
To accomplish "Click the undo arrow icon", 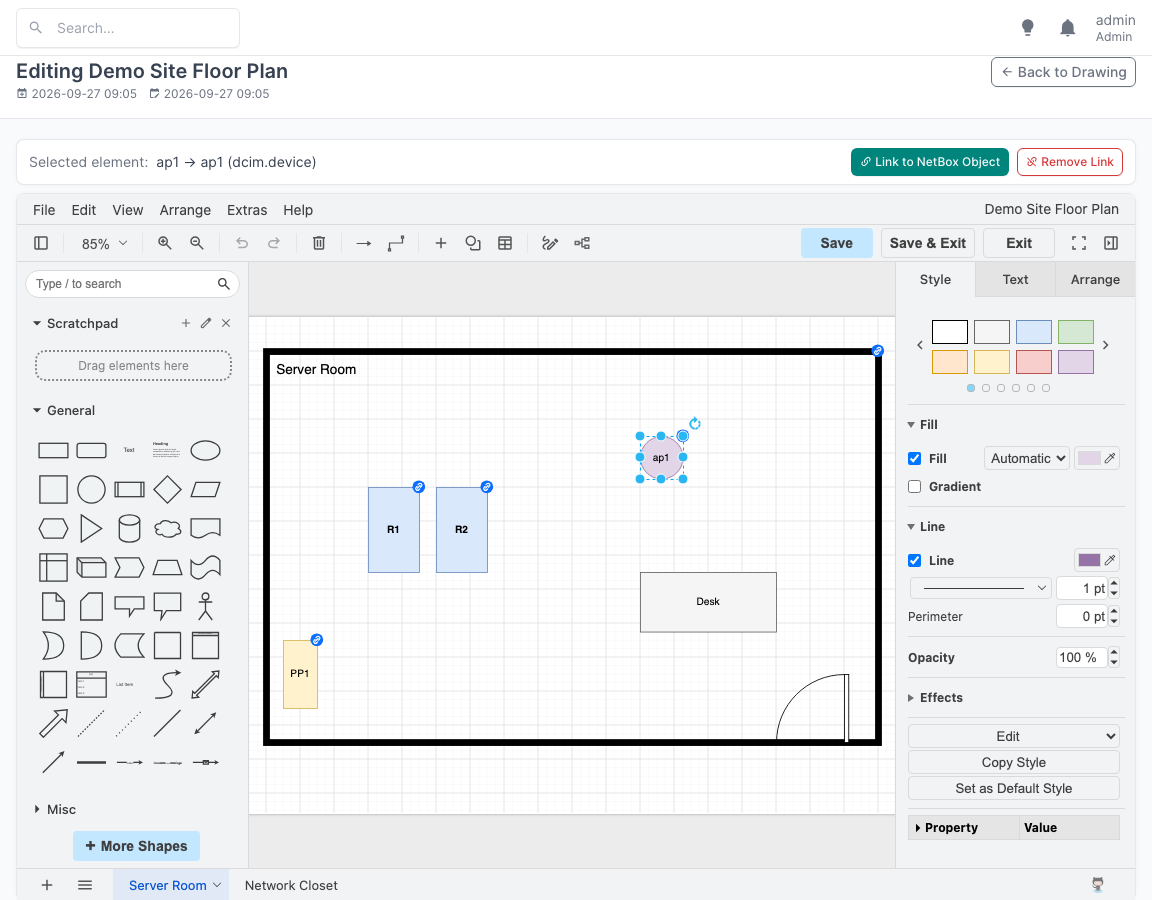I will pos(242,243).
